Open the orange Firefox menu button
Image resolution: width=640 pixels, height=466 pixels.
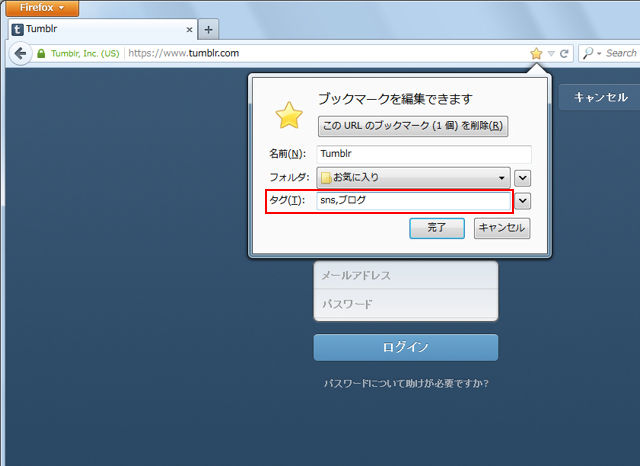coord(42,8)
